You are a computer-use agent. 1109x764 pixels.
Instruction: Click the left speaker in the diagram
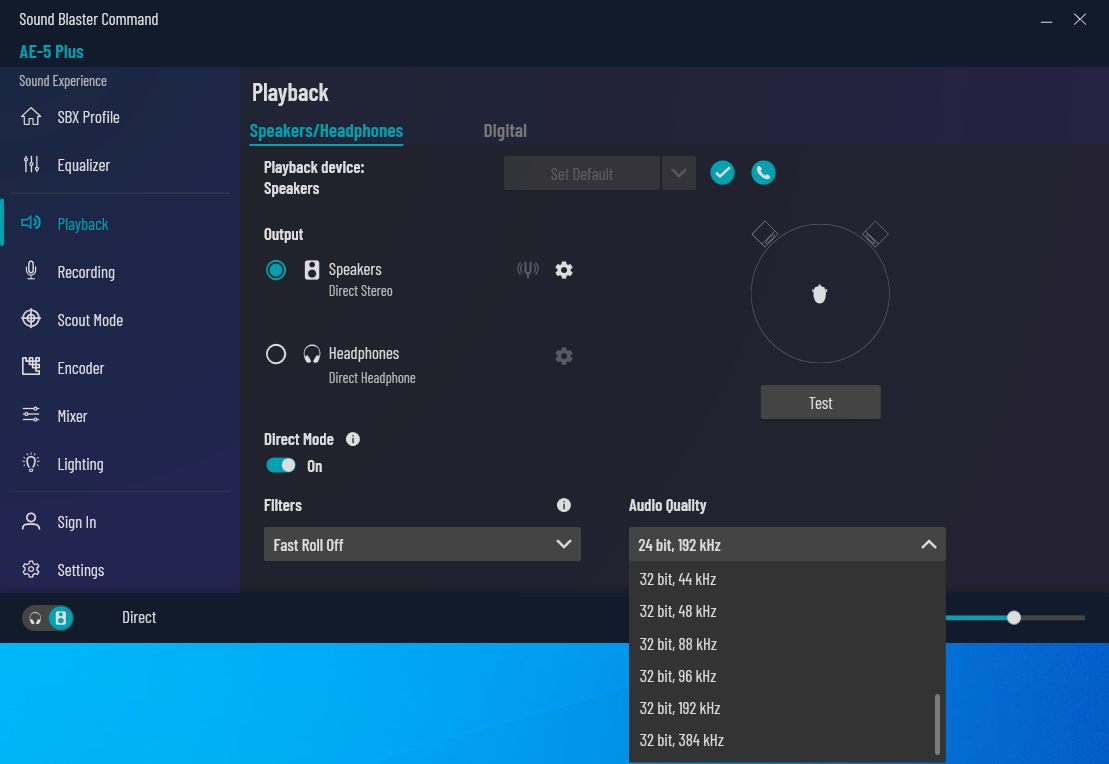[x=765, y=234]
